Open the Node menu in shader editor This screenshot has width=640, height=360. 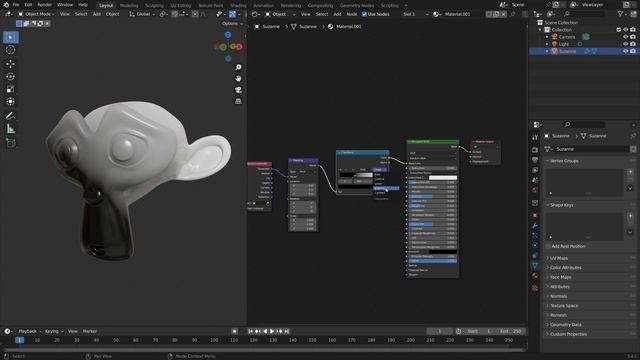click(x=351, y=14)
